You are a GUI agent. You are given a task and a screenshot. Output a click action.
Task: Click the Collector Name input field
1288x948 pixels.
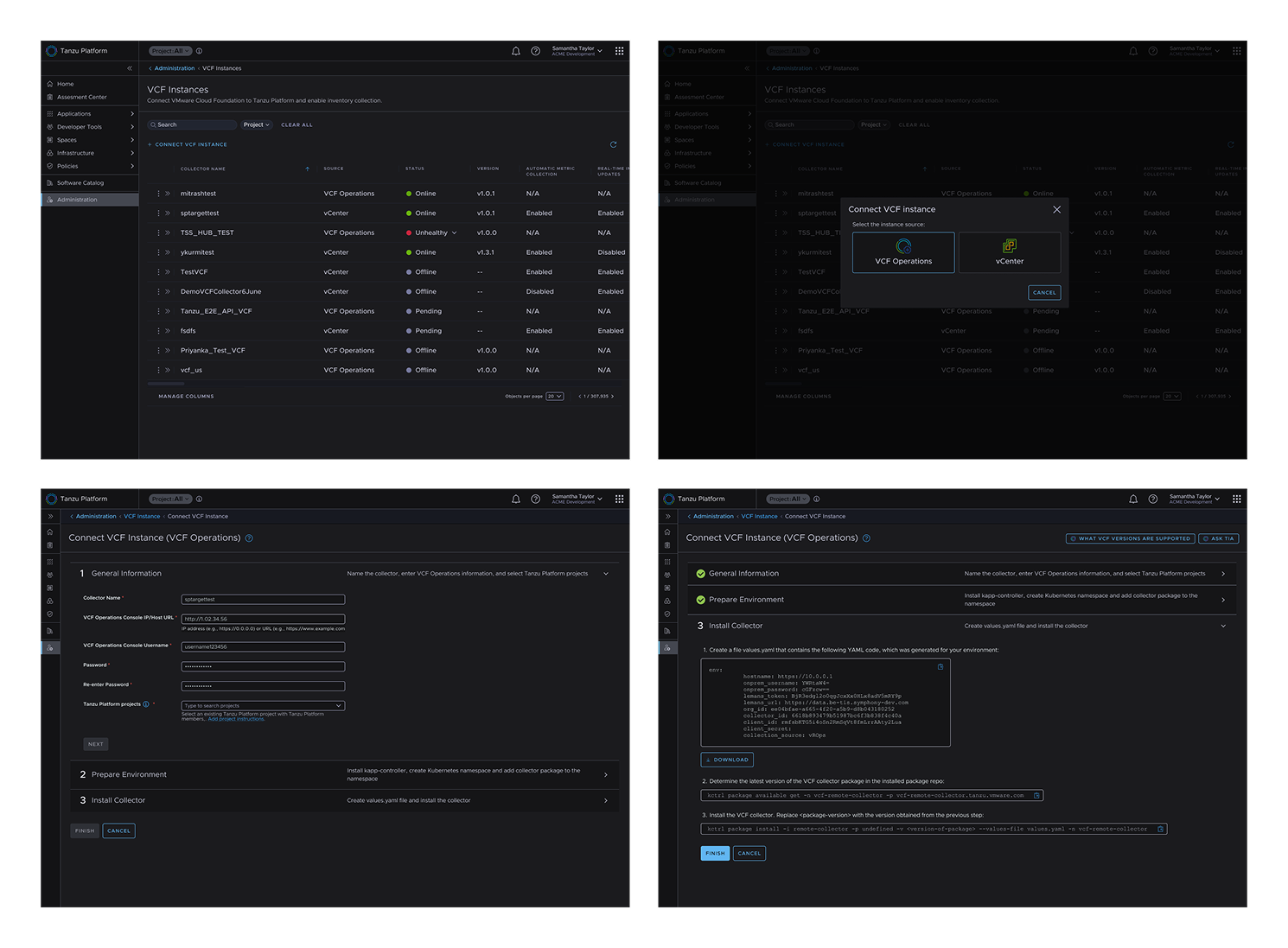pos(263,600)
